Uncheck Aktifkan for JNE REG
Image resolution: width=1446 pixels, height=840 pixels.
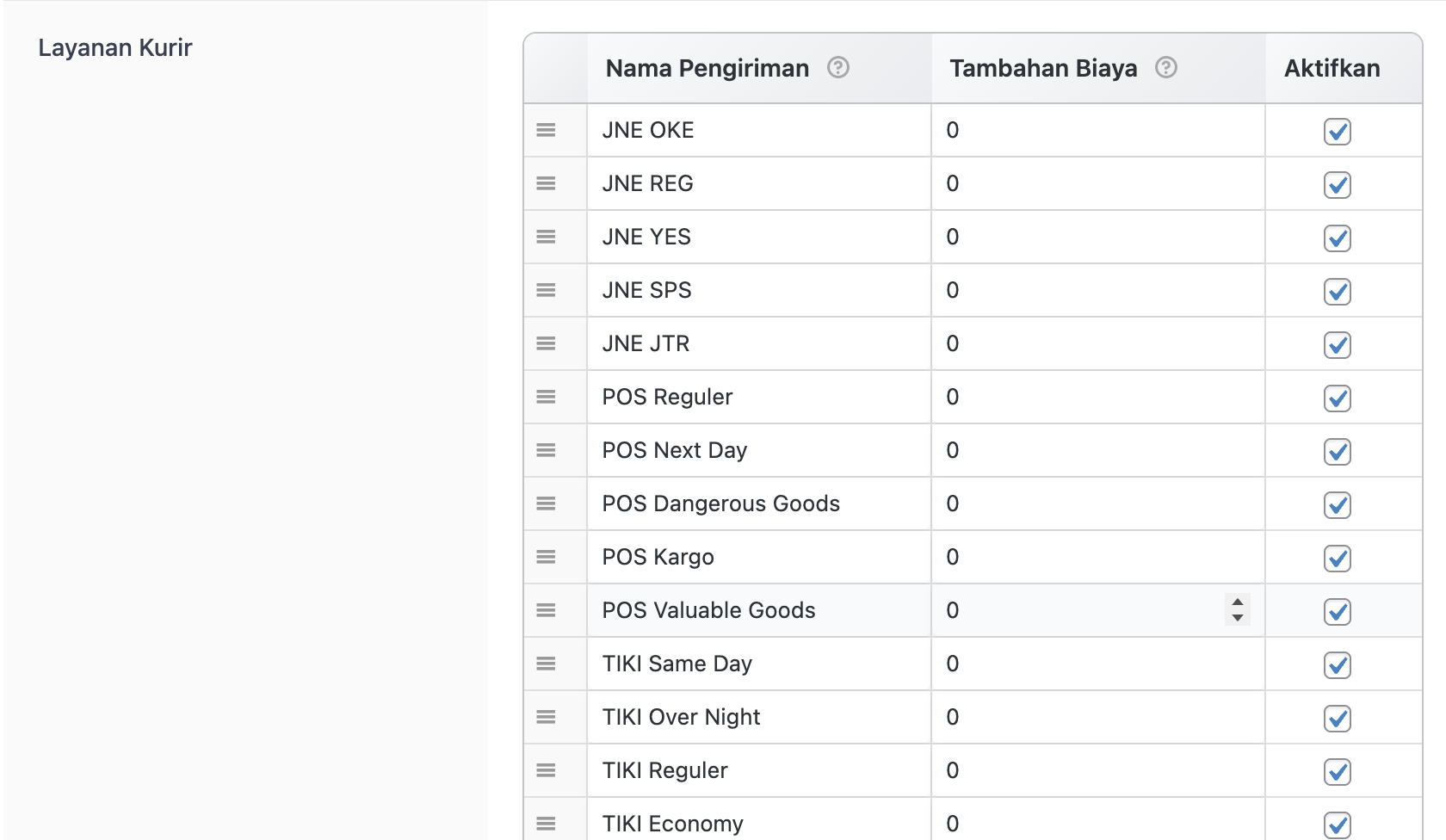(1337, 185)
